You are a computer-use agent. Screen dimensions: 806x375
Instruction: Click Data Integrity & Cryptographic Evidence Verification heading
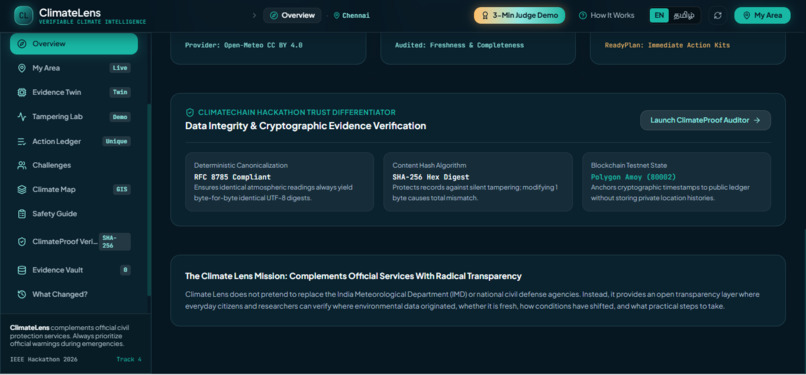coord(305,126)
